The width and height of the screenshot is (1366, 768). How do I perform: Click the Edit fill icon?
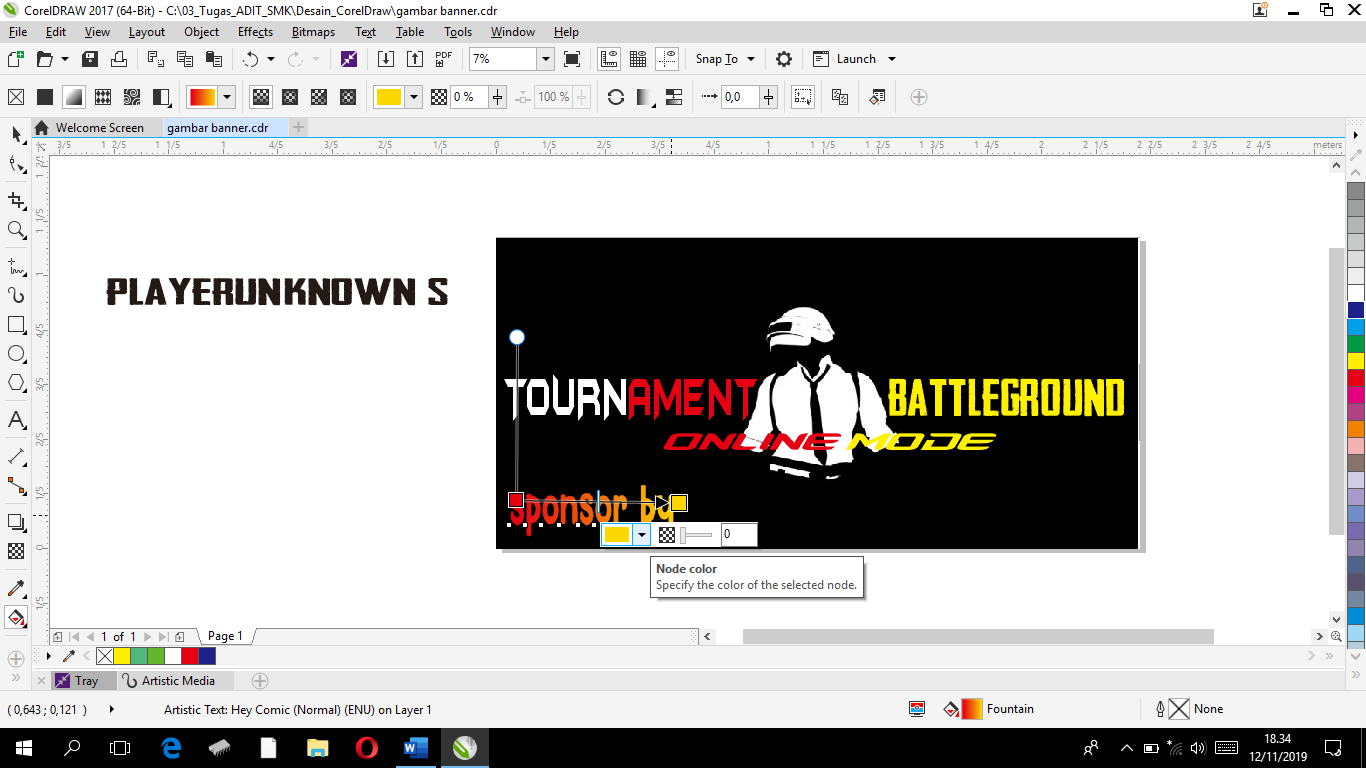click(x=877, y=97)
